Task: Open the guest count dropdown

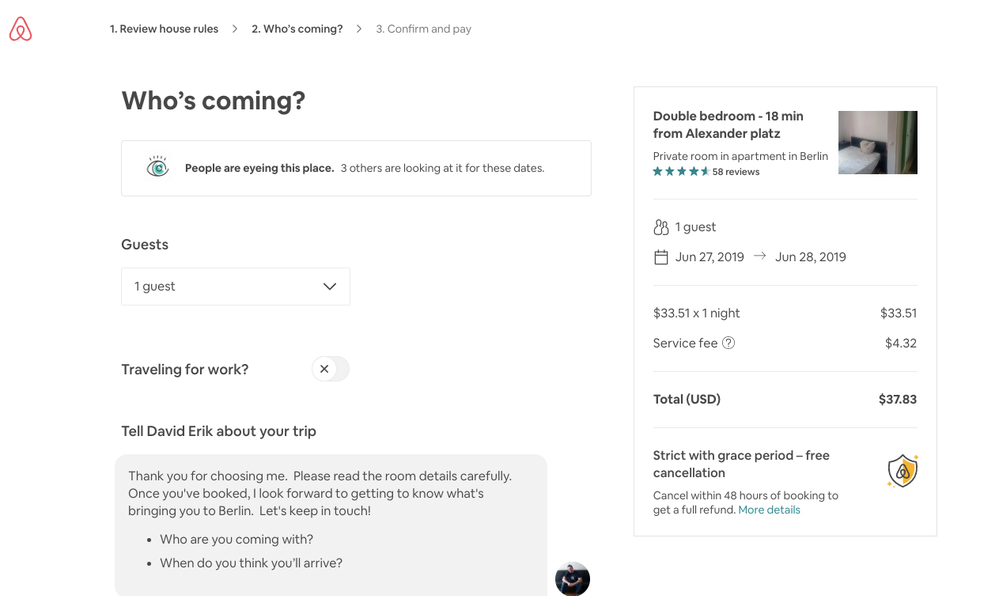Action: tap(235, 286)
